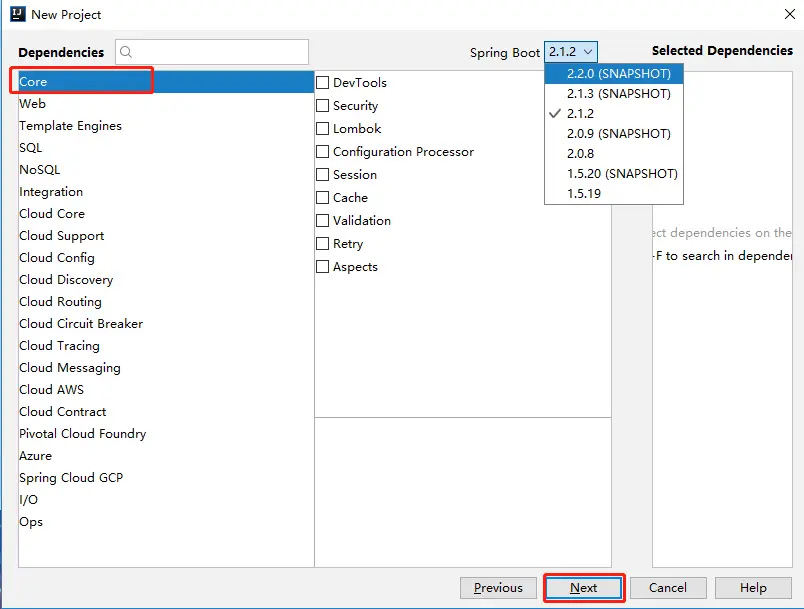Select the Cloud Contract category
This screenshot has width=804, height=609.
tap(166, 412)
